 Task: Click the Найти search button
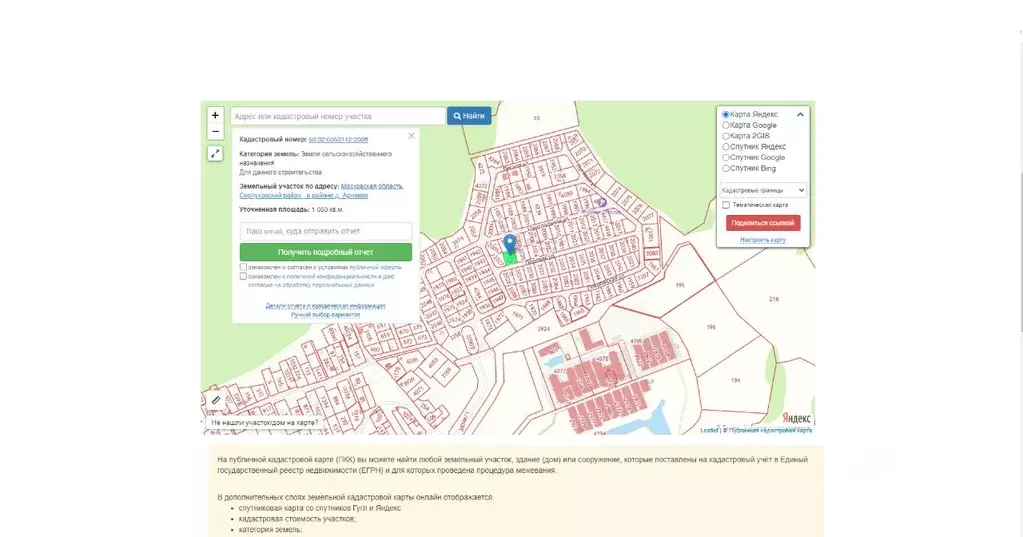(469, 116)
